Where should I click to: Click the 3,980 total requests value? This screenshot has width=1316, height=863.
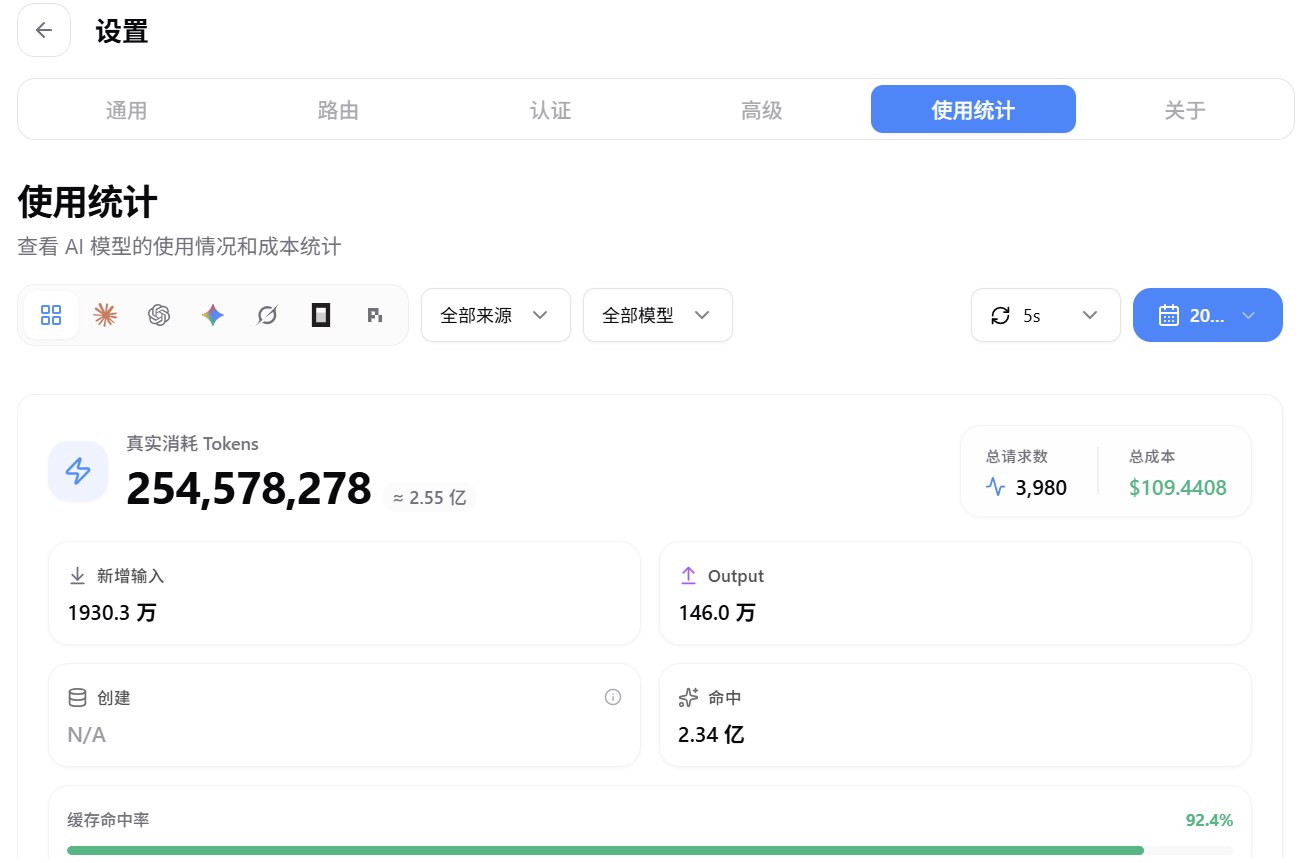1041,488
